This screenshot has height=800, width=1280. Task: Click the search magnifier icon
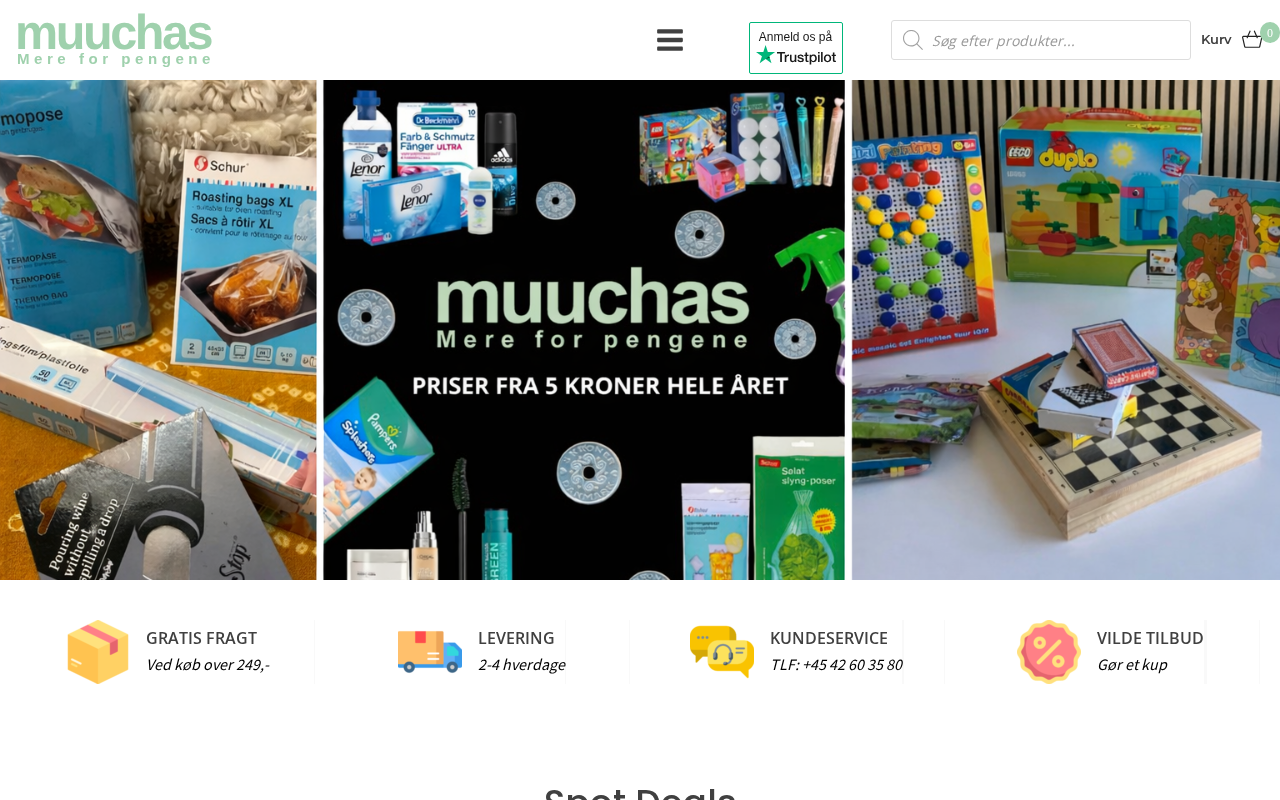pyautogui.click(x=912, y=40)
